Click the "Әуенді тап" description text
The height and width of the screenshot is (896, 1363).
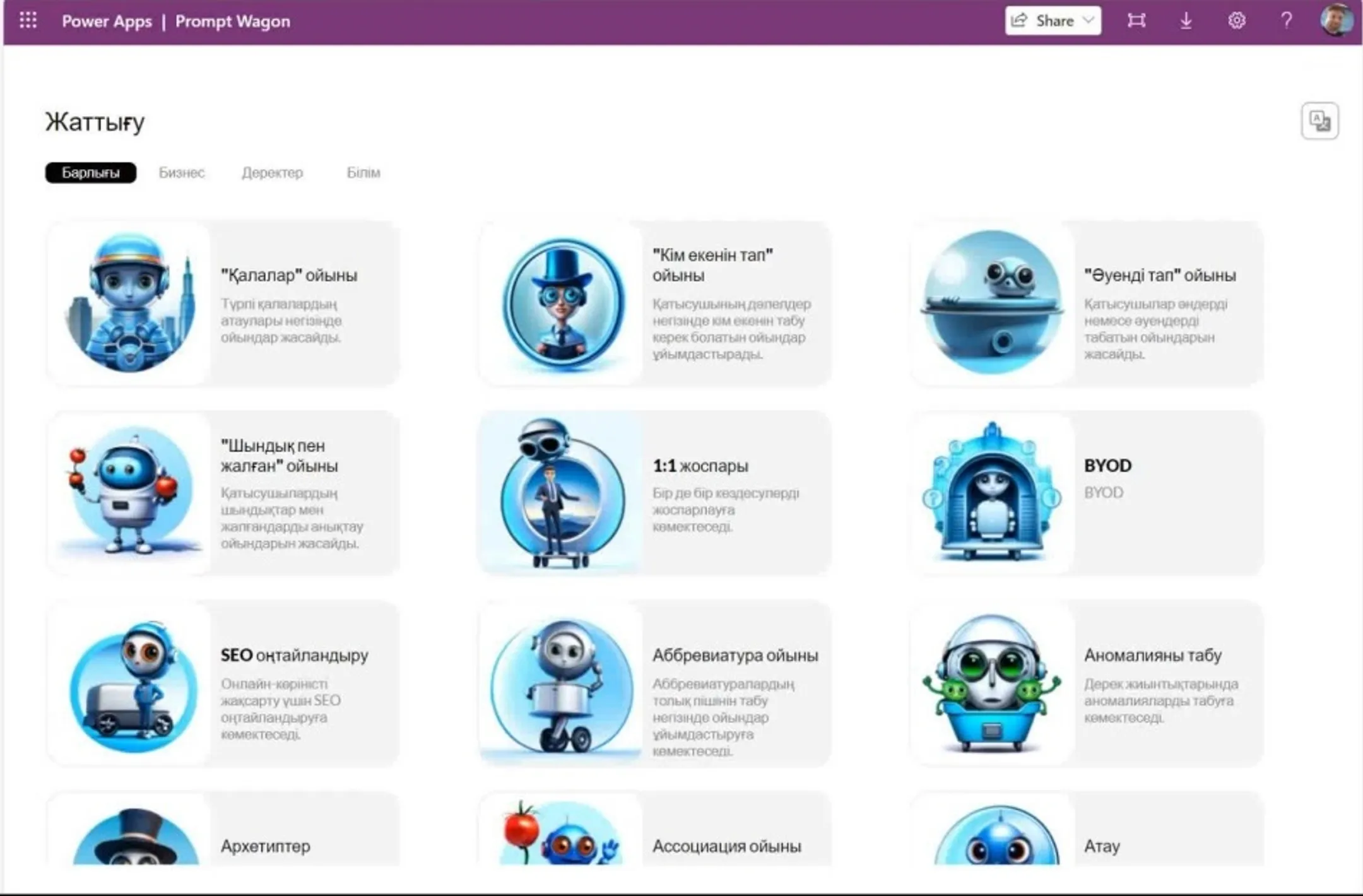(x=1156, y=329)
